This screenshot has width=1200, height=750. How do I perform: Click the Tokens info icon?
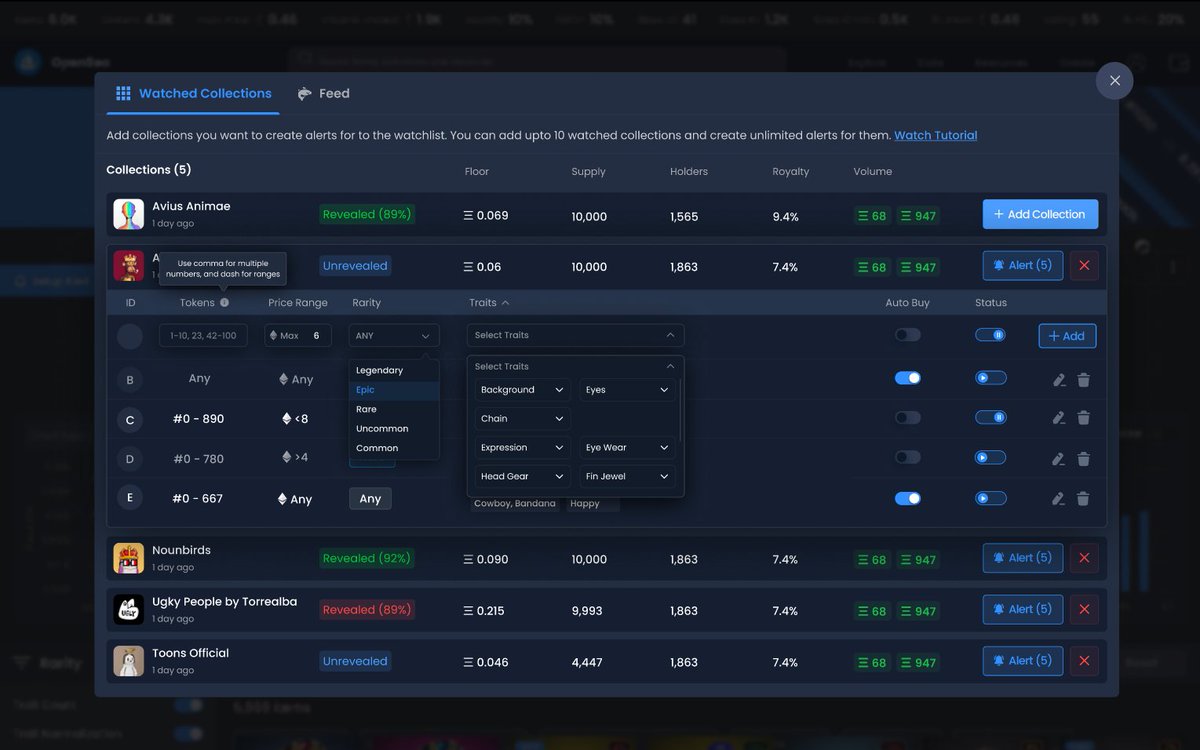224,302
